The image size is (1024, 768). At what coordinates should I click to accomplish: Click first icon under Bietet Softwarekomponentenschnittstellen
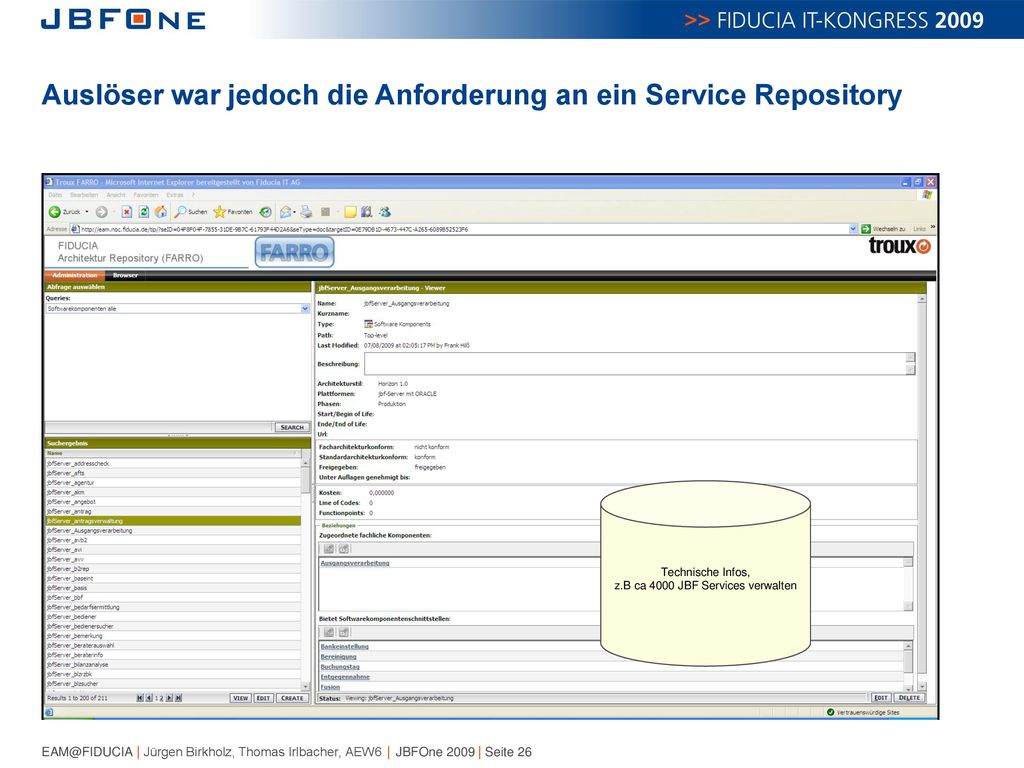[329, 632]
